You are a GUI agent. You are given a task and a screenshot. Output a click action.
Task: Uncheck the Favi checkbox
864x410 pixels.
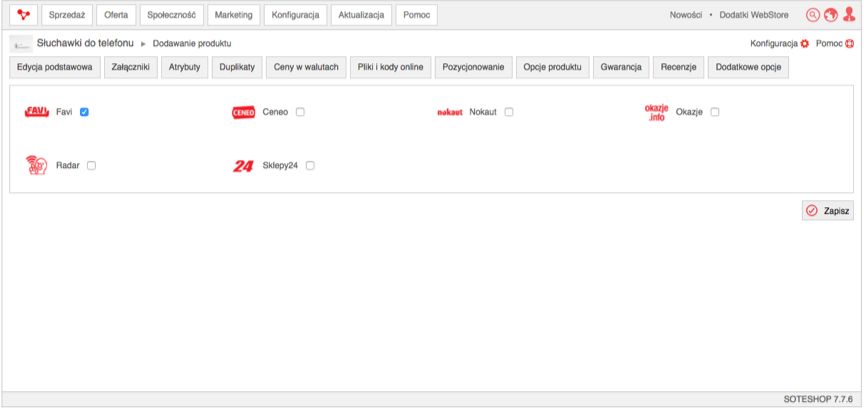click(84, 112)
